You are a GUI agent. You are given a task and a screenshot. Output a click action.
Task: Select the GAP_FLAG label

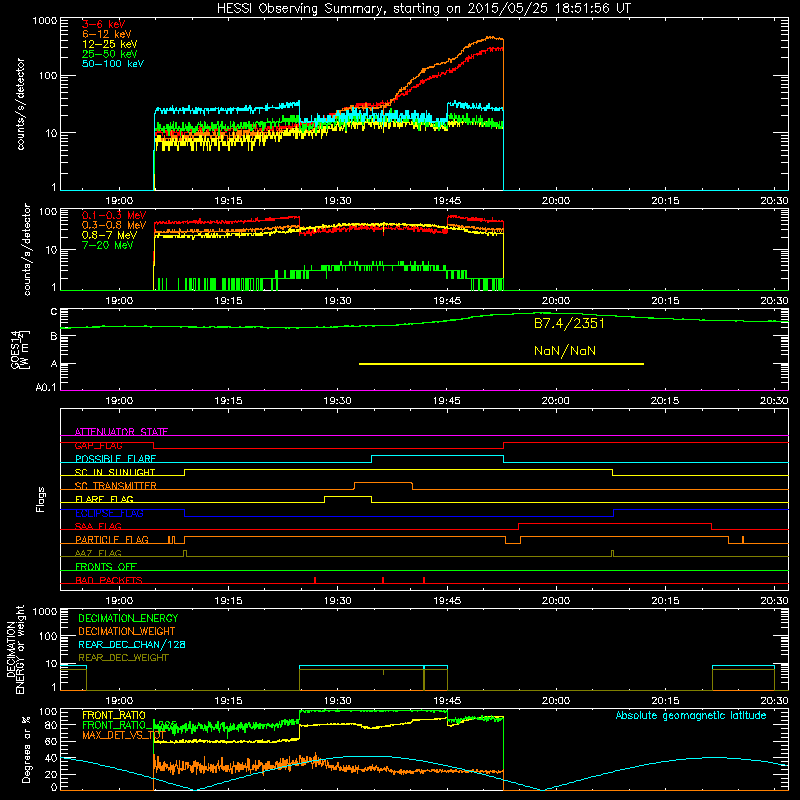98,445
